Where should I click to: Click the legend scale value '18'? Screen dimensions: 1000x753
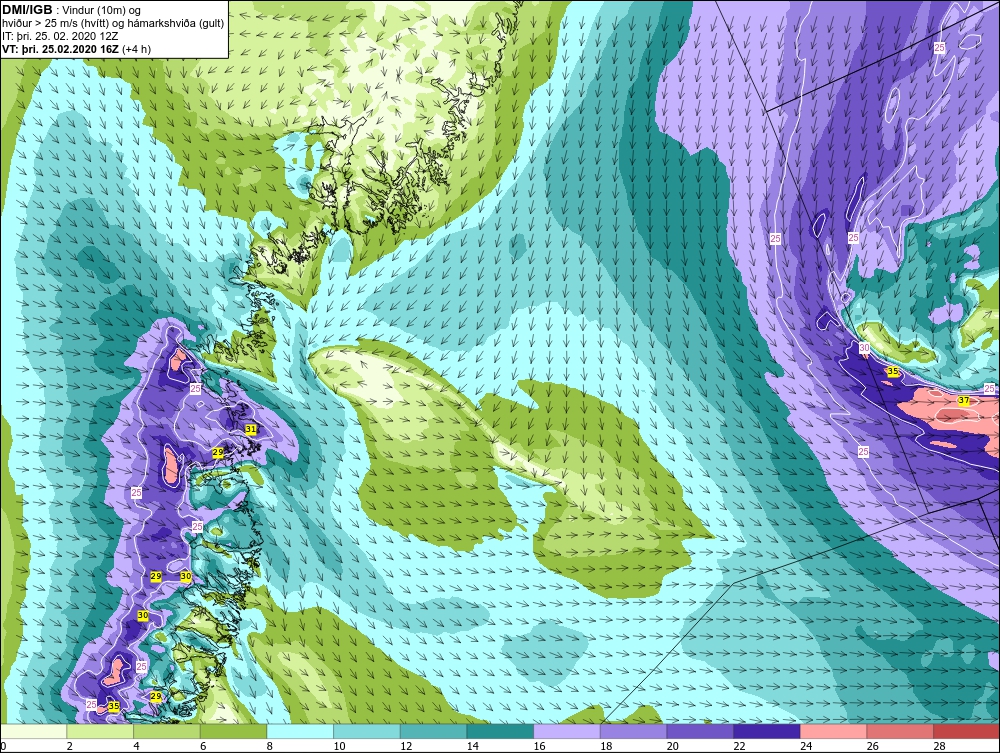tap(606, 746)
